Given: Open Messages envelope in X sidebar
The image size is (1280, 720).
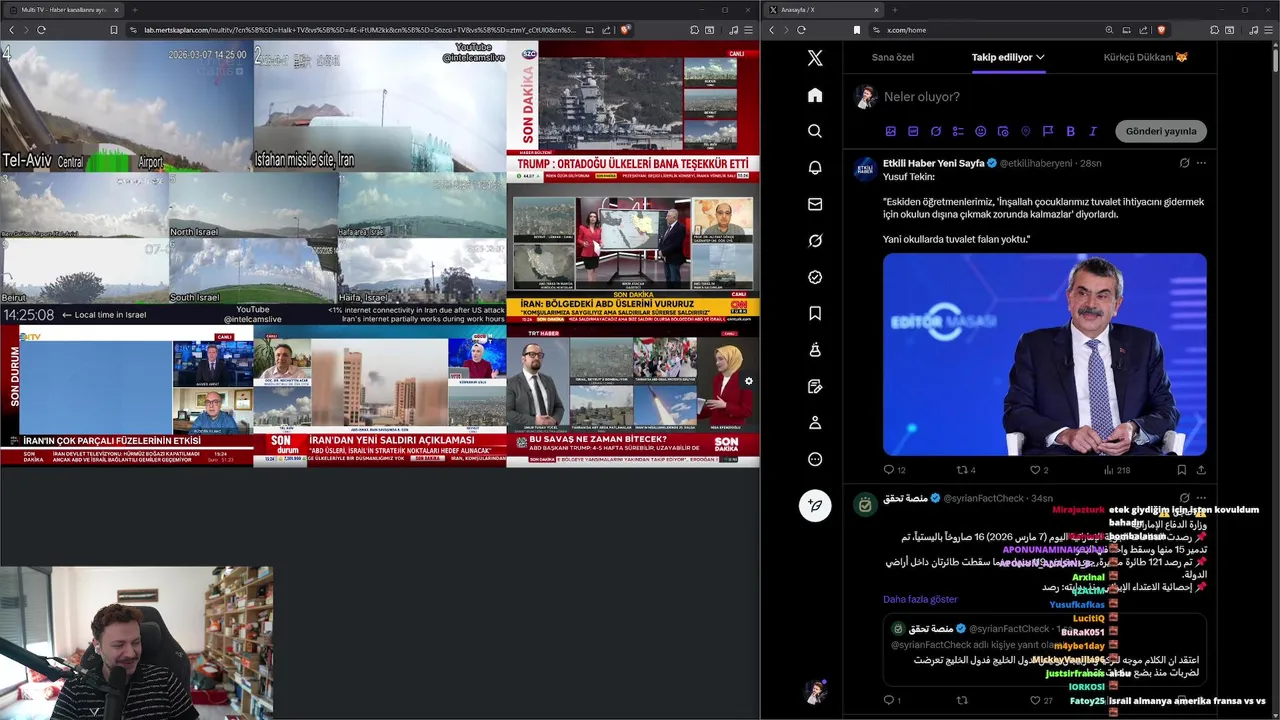Looking at the screenshot, I should (x=815, y=204).
